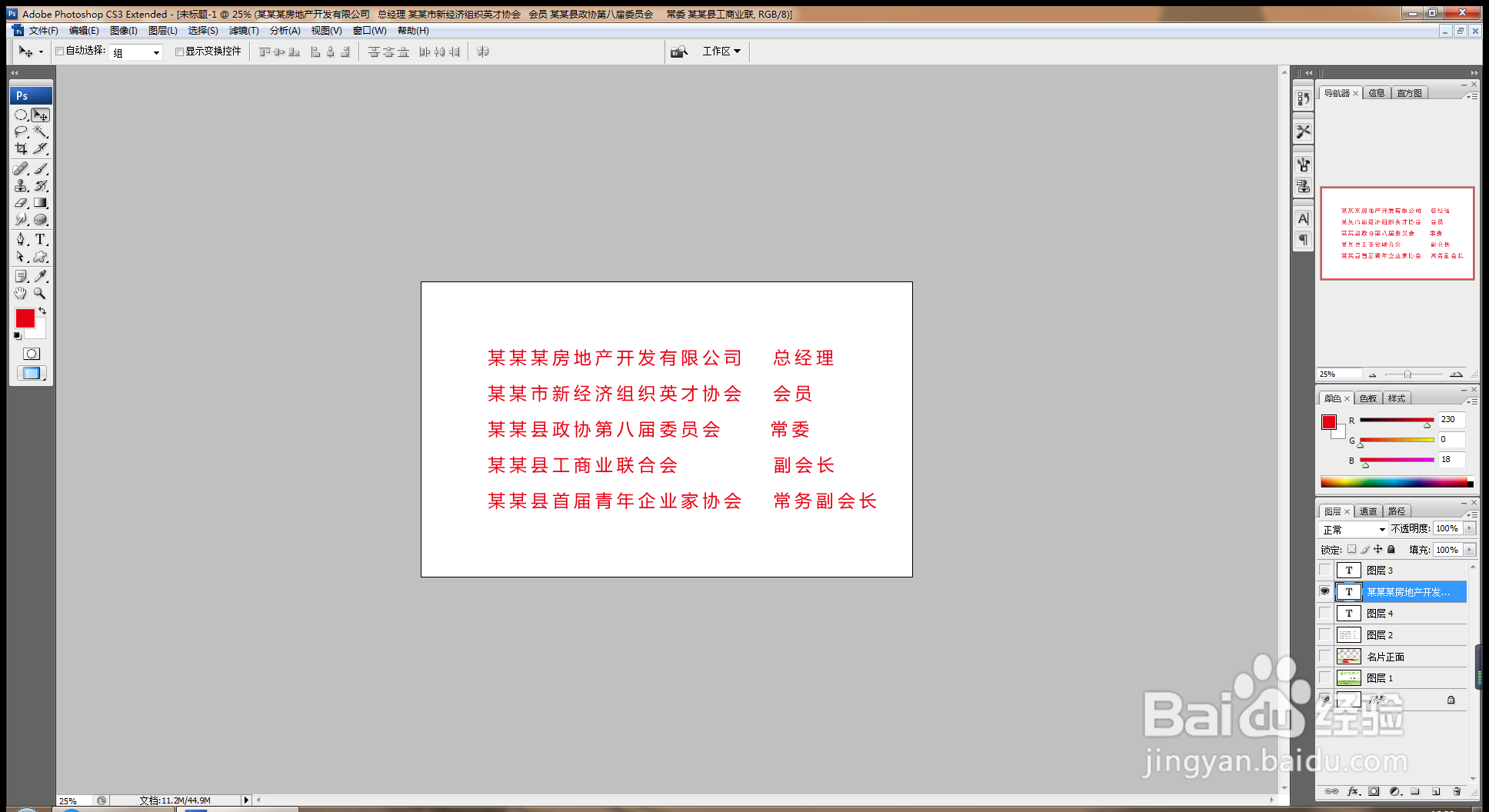Open the opacity 不透明度 slider arrow

pyautogui.click(x=1470, y=528)
